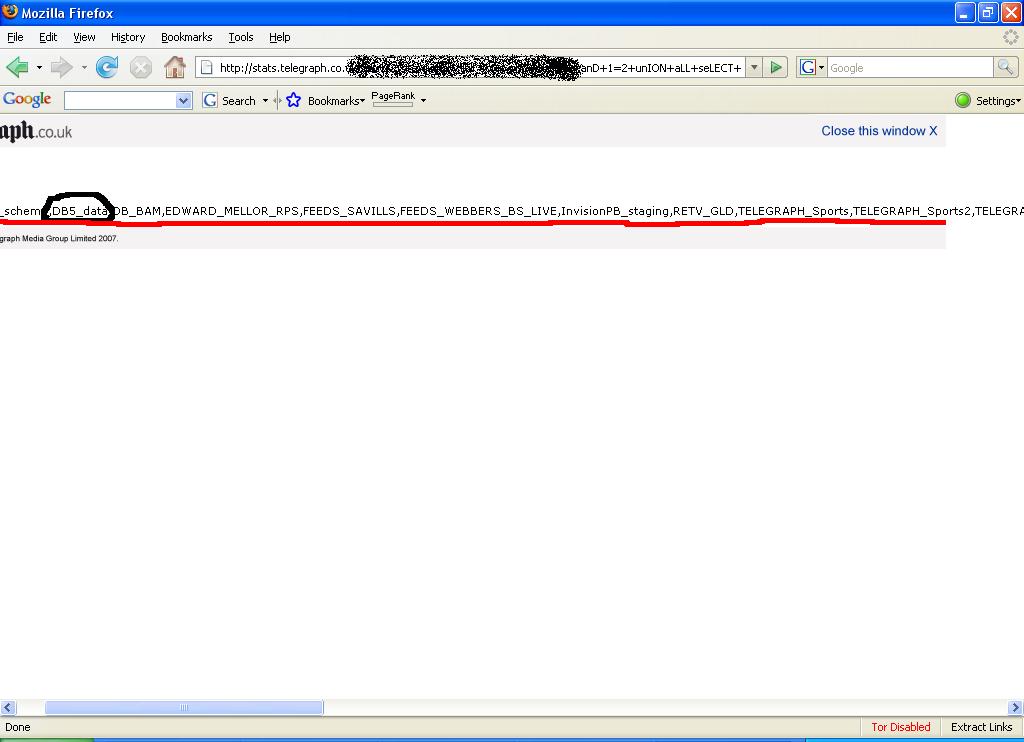This screenshot has width=1024, height=742.
Task: Click the telegraph.co.uk logo
Action: click(x=36, y=131)
